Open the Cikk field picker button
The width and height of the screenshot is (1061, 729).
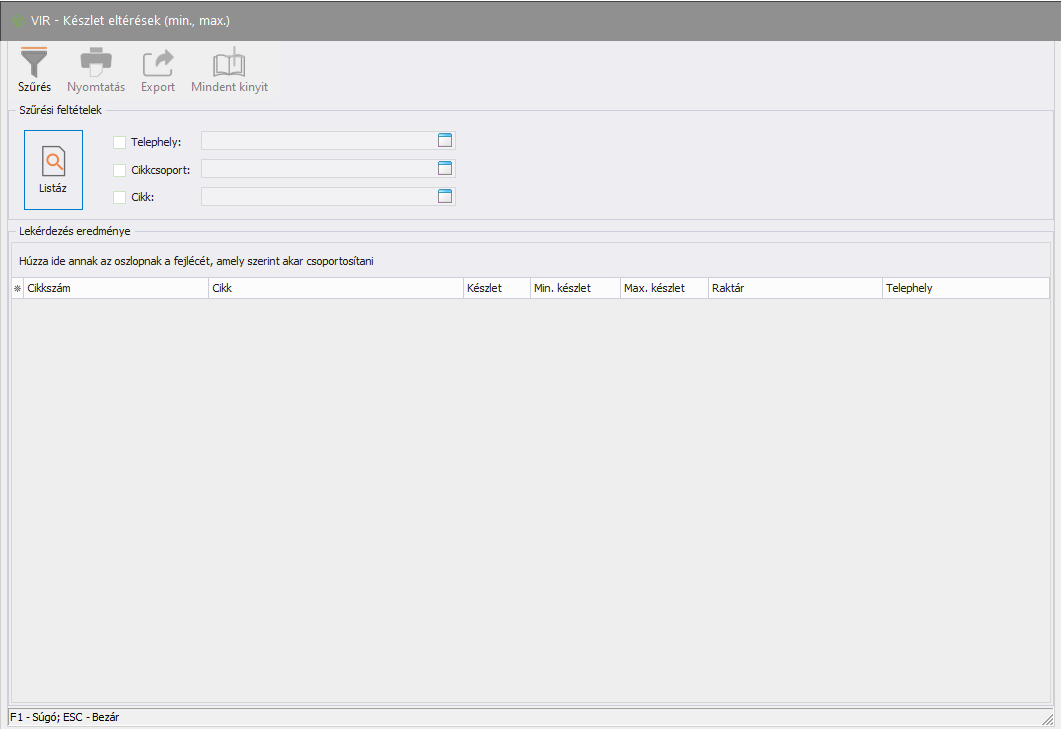(446, 196)
